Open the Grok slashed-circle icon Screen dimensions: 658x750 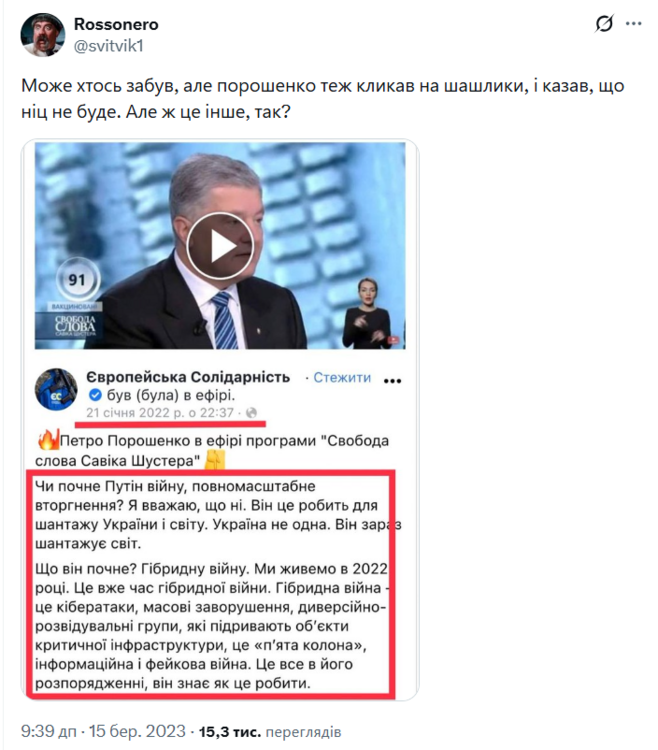click(604, 23)
